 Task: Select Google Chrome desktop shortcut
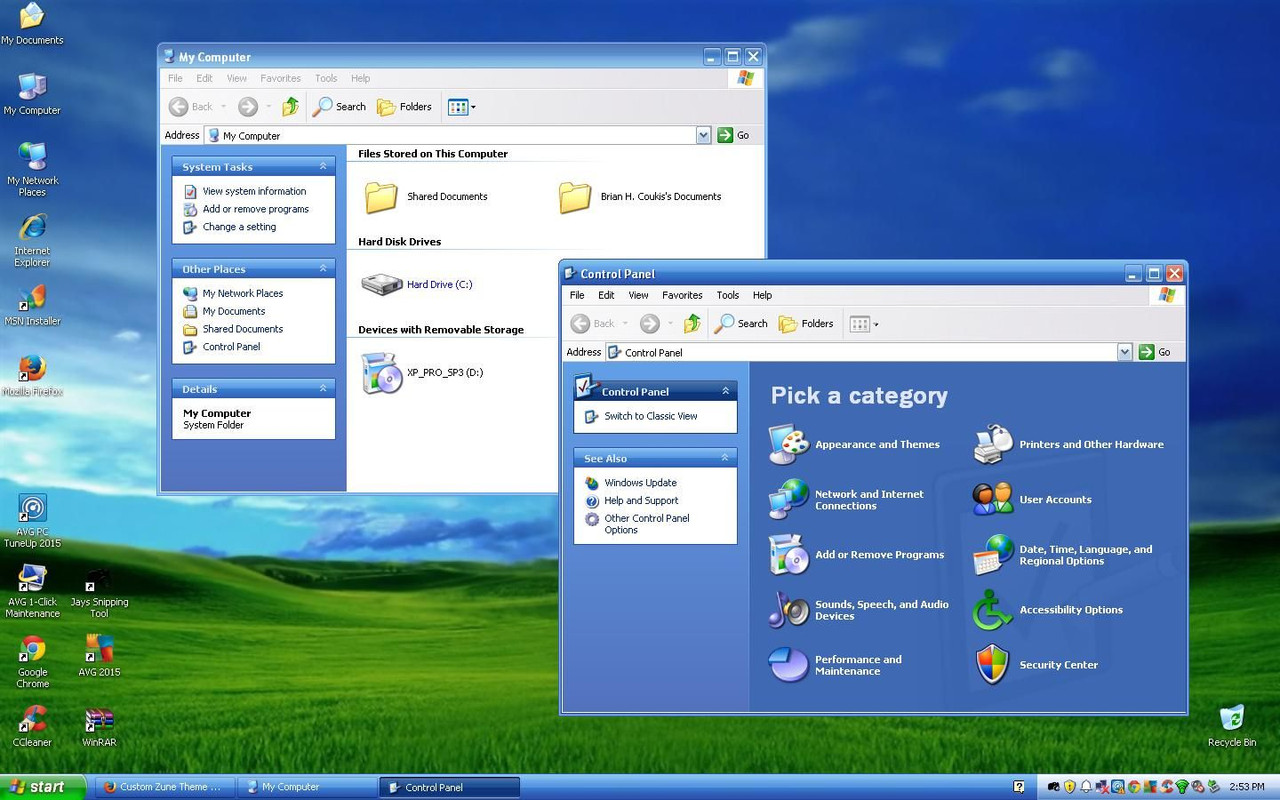[32, 662]
